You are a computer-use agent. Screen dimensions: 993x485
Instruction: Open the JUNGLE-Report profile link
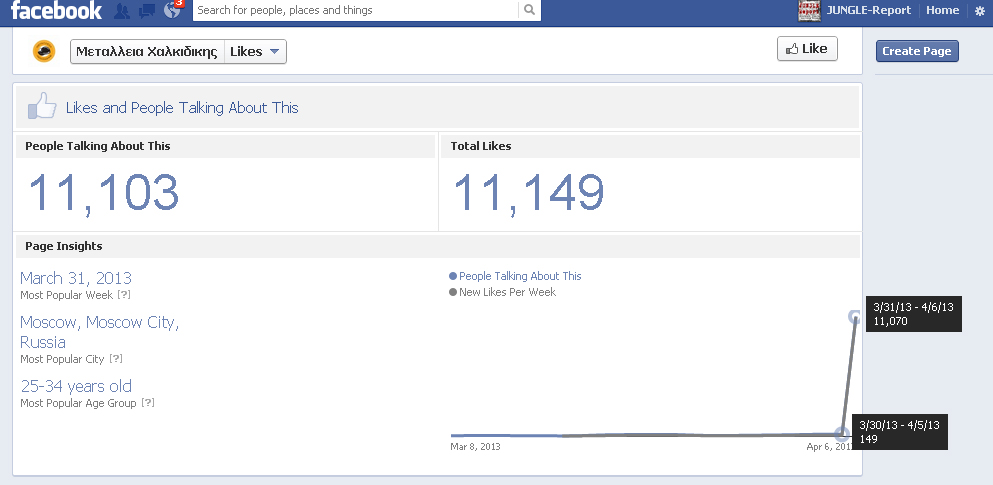[868, 10]
